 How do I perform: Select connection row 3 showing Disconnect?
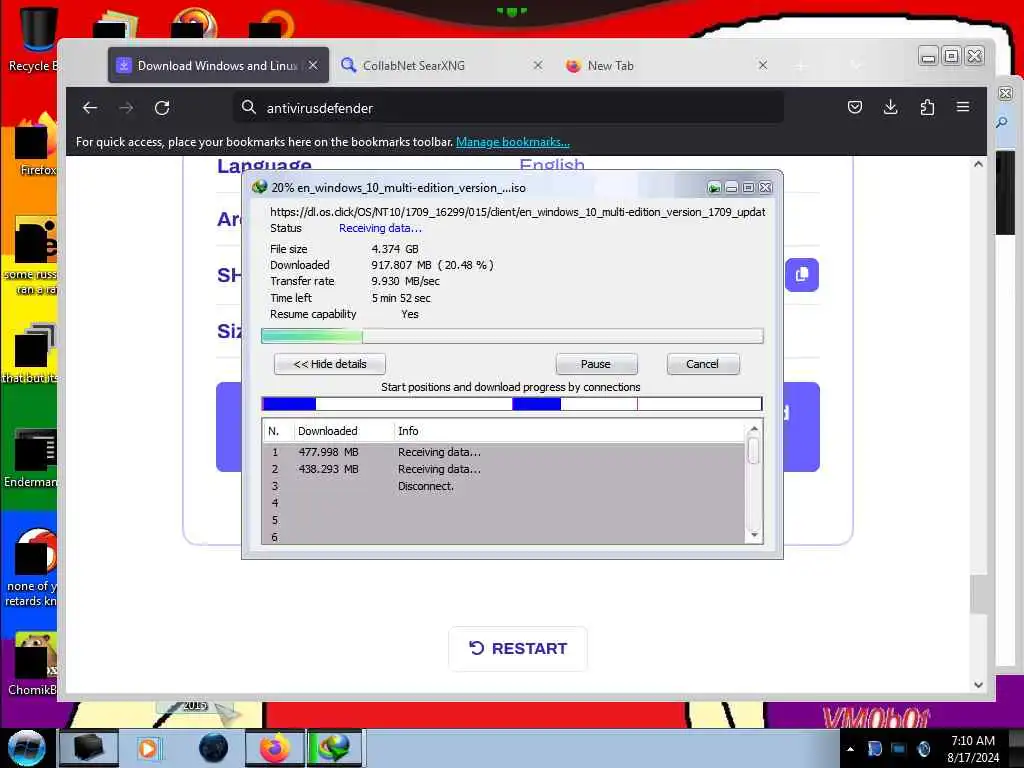503,486
